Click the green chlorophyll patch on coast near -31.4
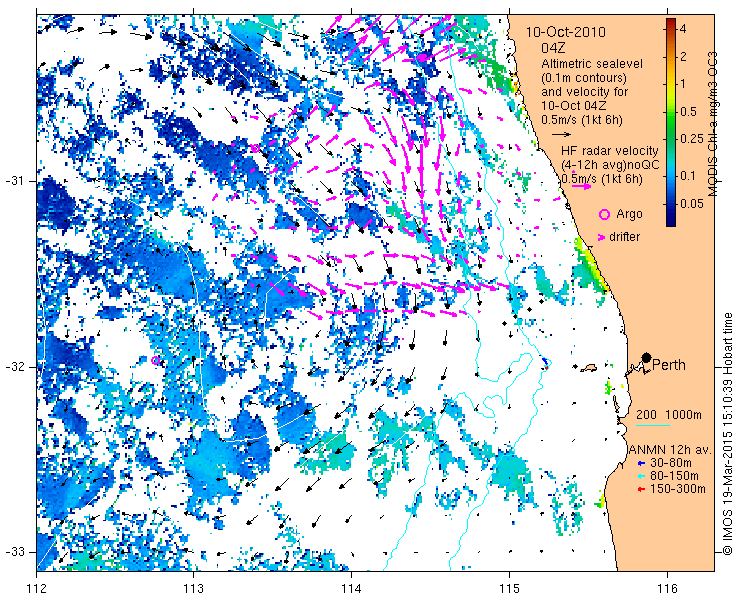This screenshot has height=600, width=740. click(x=590, y=263)
